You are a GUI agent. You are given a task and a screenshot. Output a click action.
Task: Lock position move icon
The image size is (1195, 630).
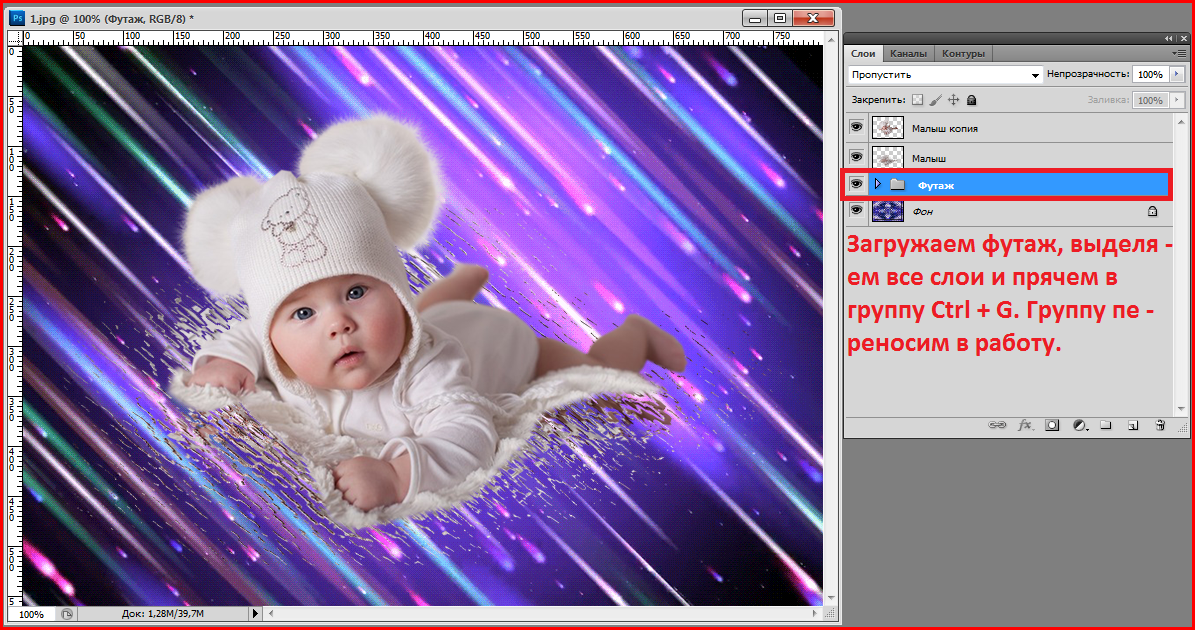[953, 100]
